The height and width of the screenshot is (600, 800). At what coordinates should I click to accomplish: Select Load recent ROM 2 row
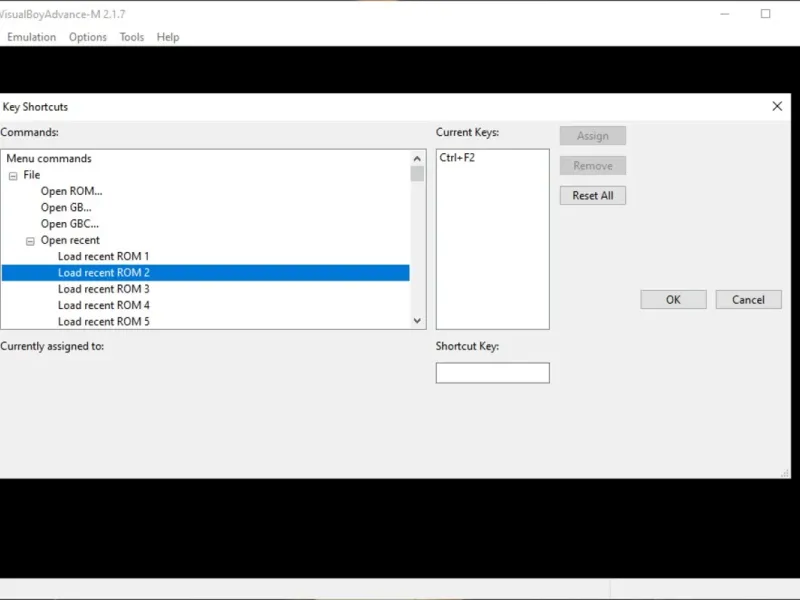(206, 273)
